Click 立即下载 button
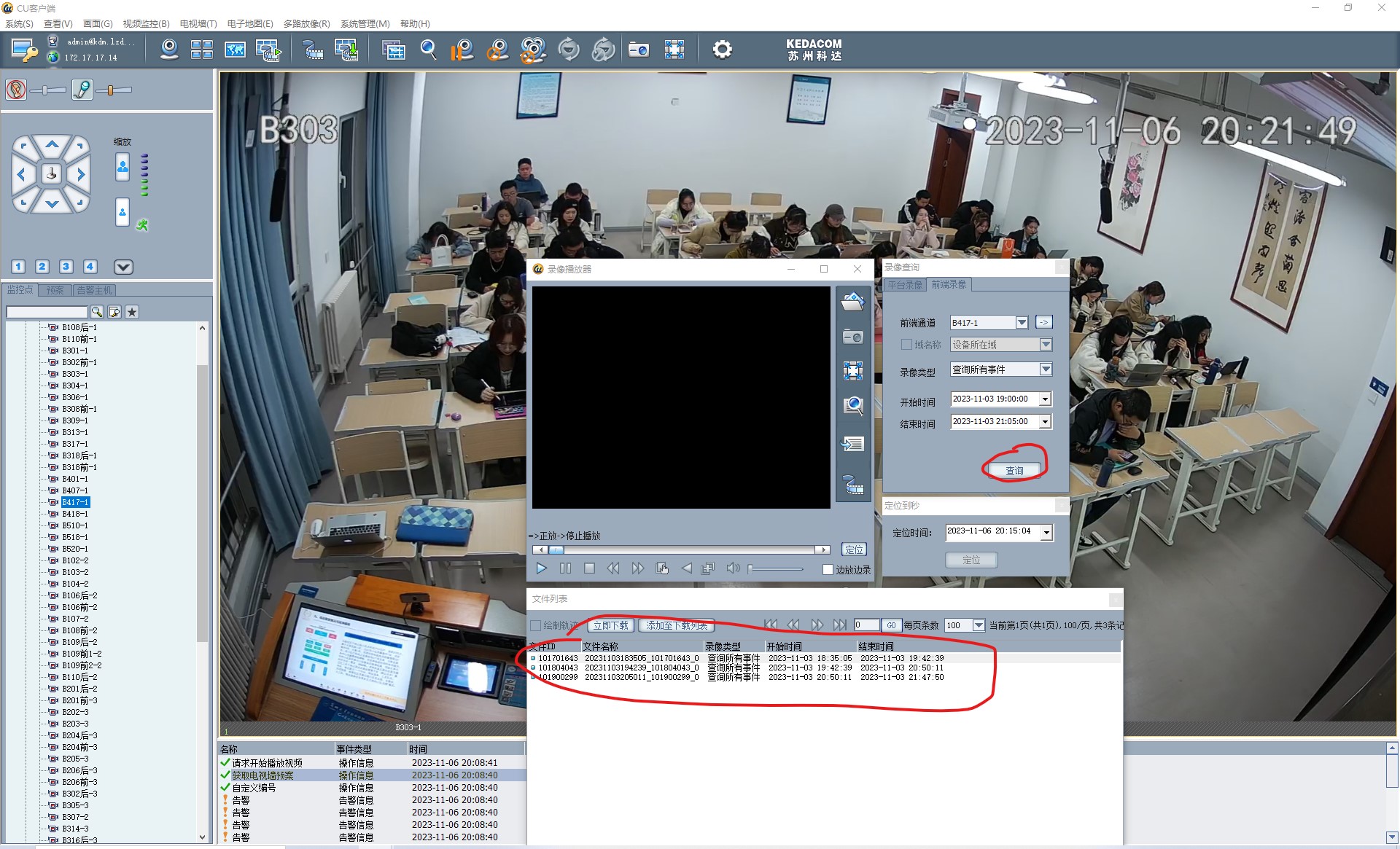This screenshot has width=1400, height=849. point(610,625)
